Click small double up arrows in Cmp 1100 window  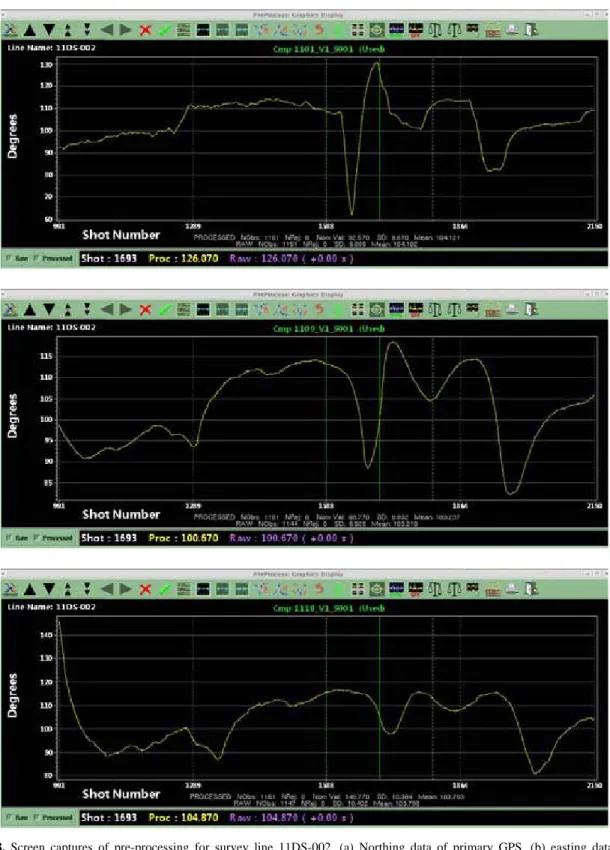[x=68, y=310]
